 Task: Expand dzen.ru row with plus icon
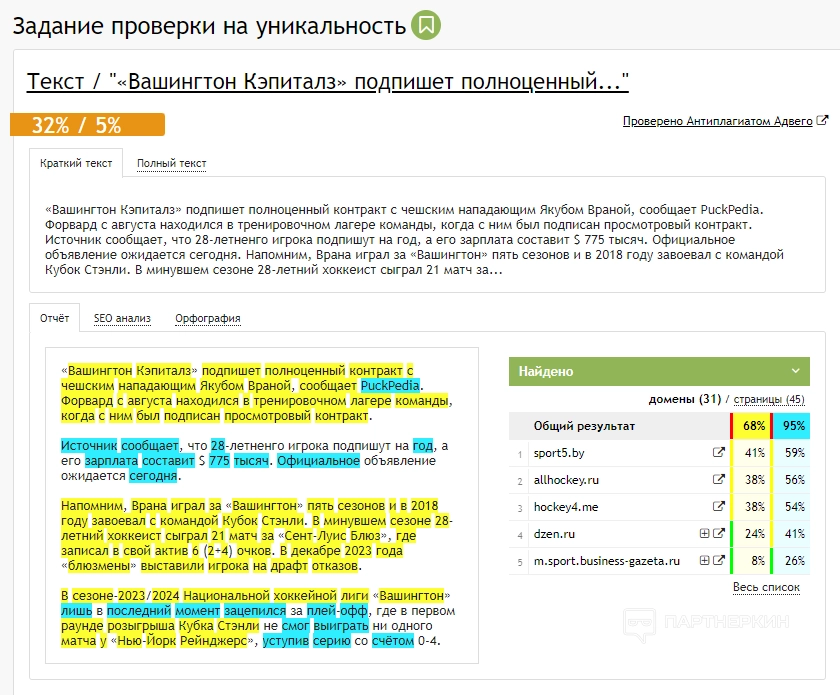704,533
